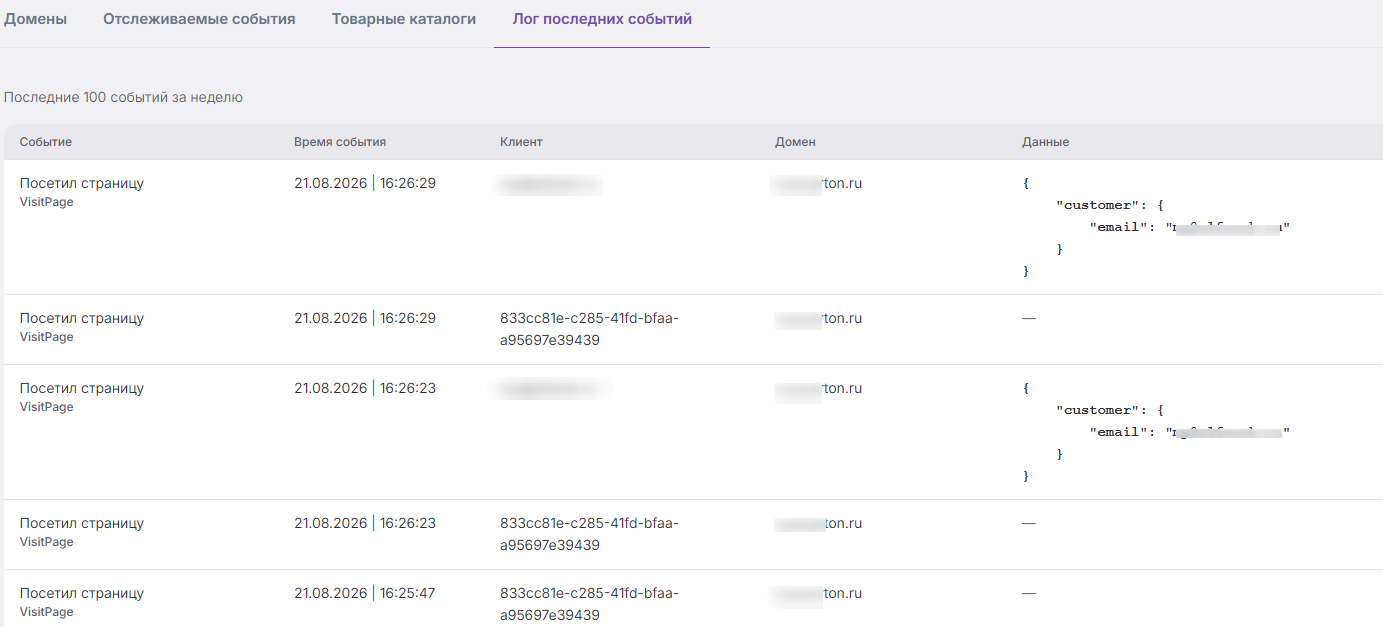Open the Отслеживаемые события tab
Screen dimensions: 1383x627
pos(199,19)
